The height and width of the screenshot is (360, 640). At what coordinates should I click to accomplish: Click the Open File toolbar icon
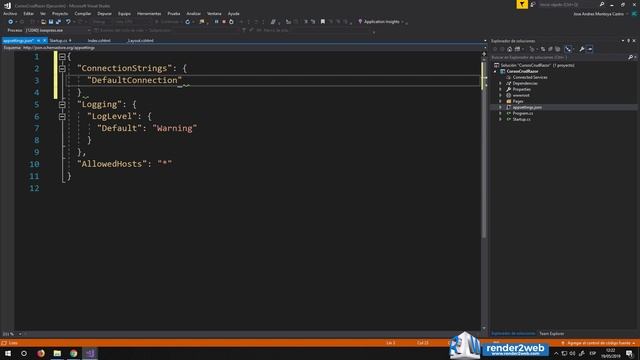(43, 22)
